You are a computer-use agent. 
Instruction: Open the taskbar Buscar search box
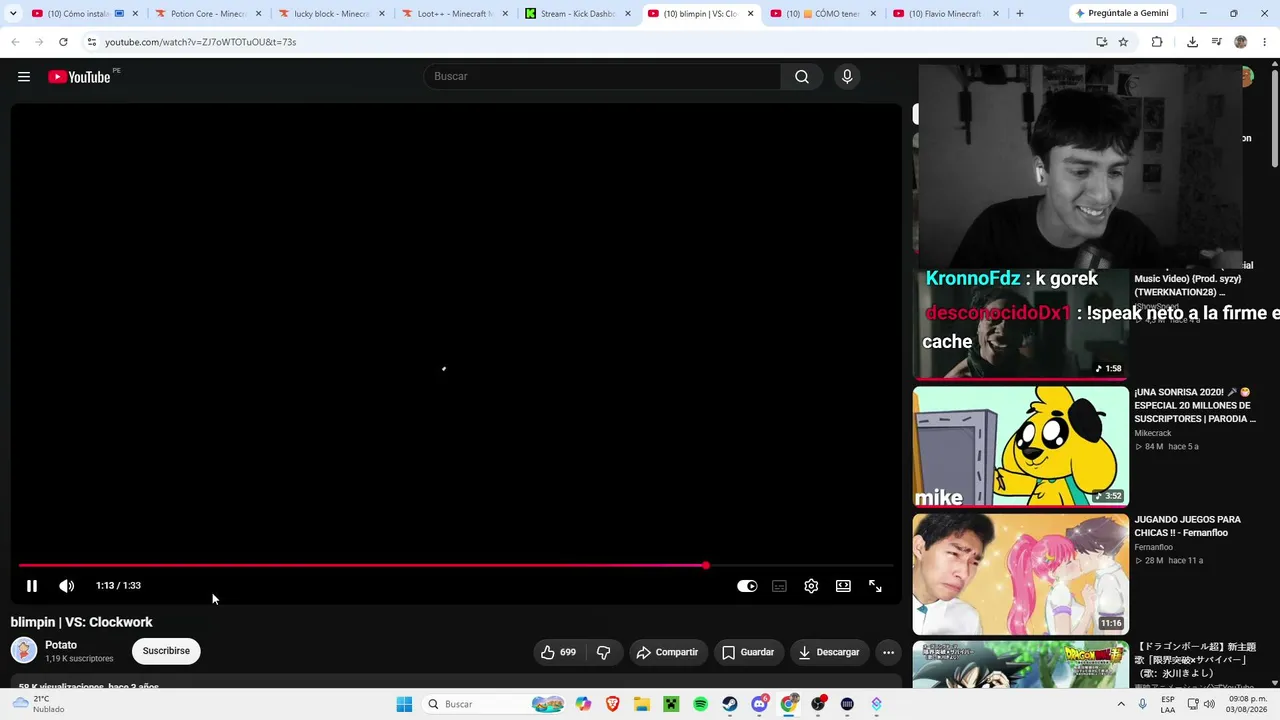pyautogui.click(x=494, y=704)
